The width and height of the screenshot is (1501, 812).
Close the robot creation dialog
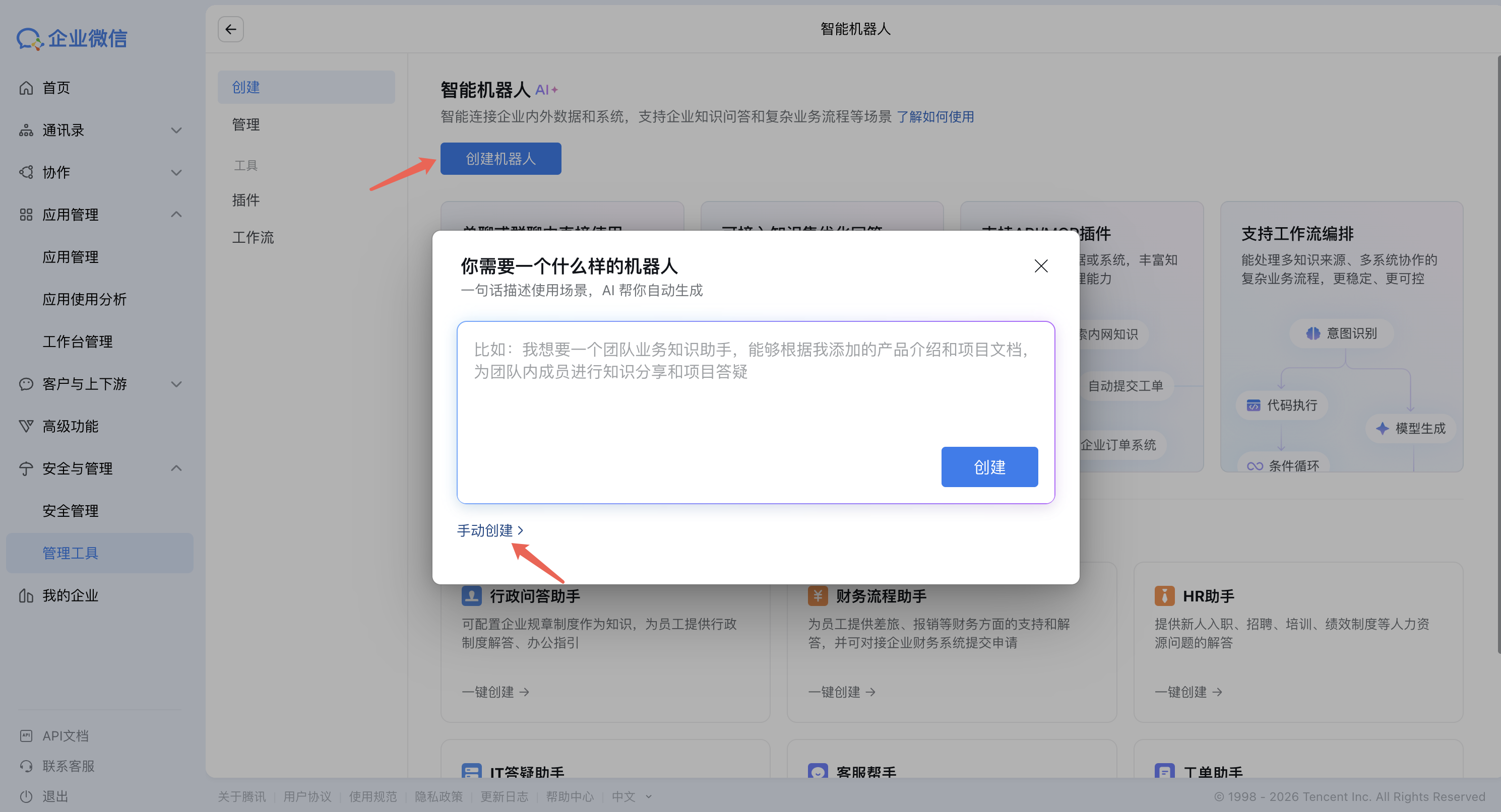1041,266
